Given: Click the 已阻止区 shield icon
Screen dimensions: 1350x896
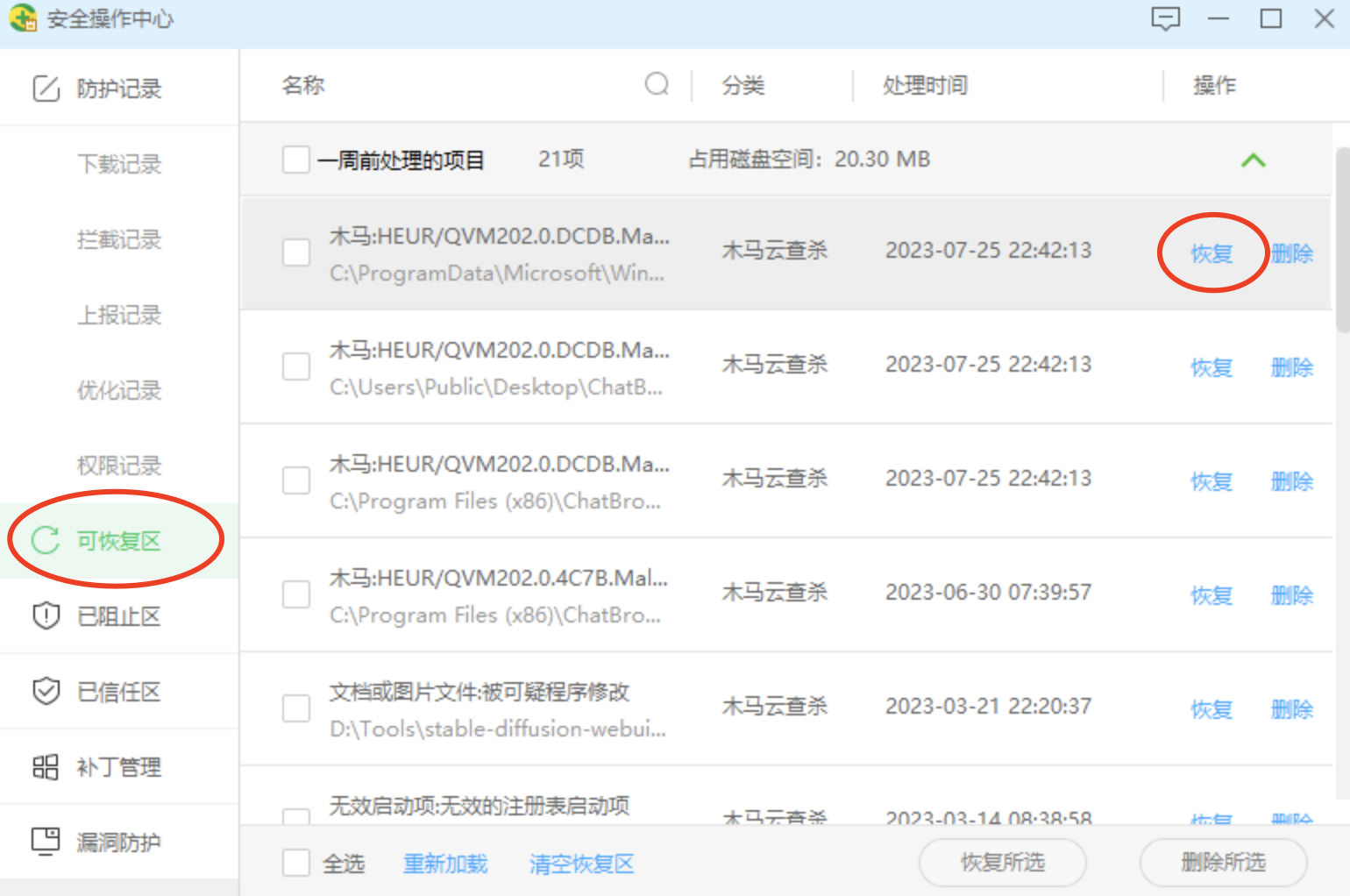Looking at the screenshot, I should (x=46, y=615).
